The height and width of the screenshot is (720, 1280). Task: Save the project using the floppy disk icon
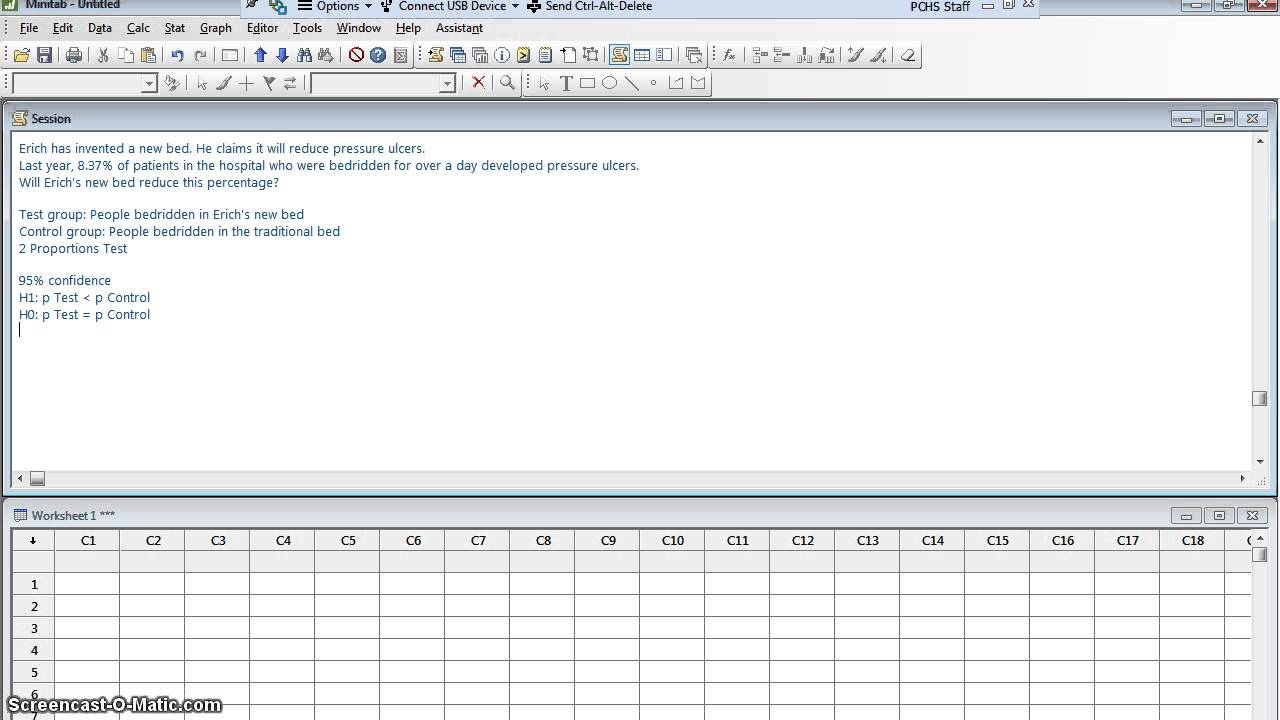point(44,56)
